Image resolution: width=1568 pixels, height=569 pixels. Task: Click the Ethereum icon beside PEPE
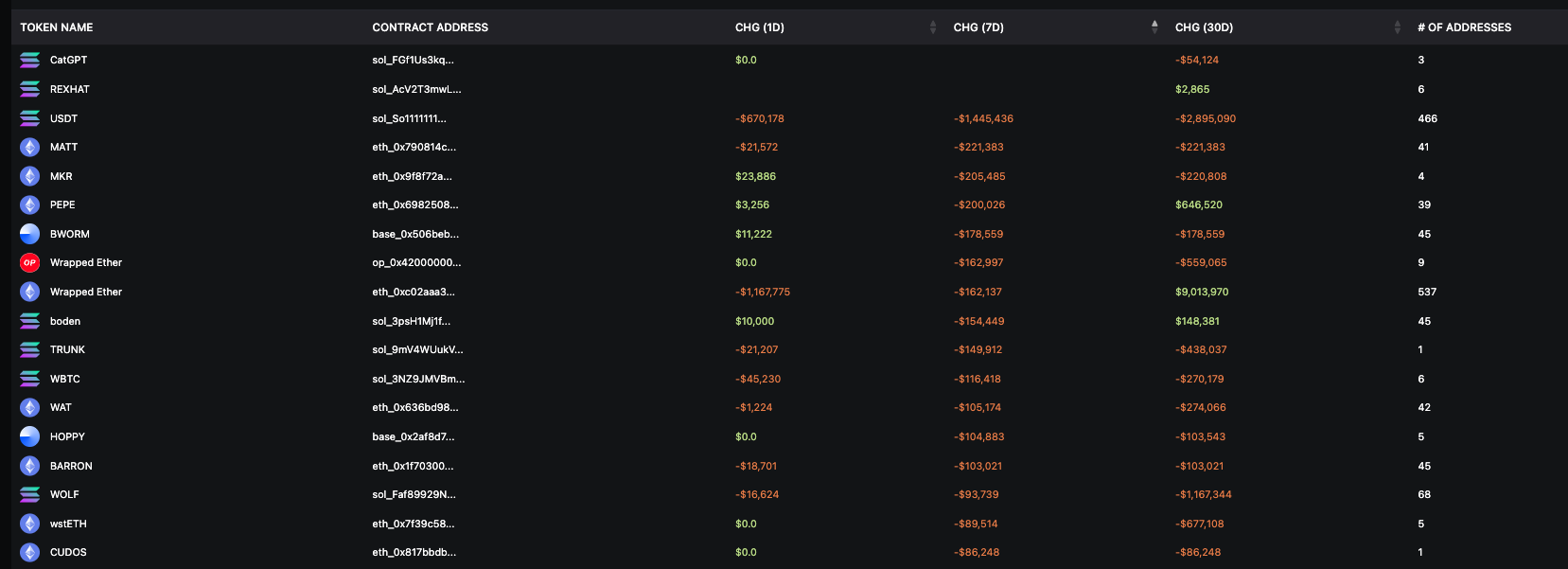pyautogui.click(x=30, y=204)
